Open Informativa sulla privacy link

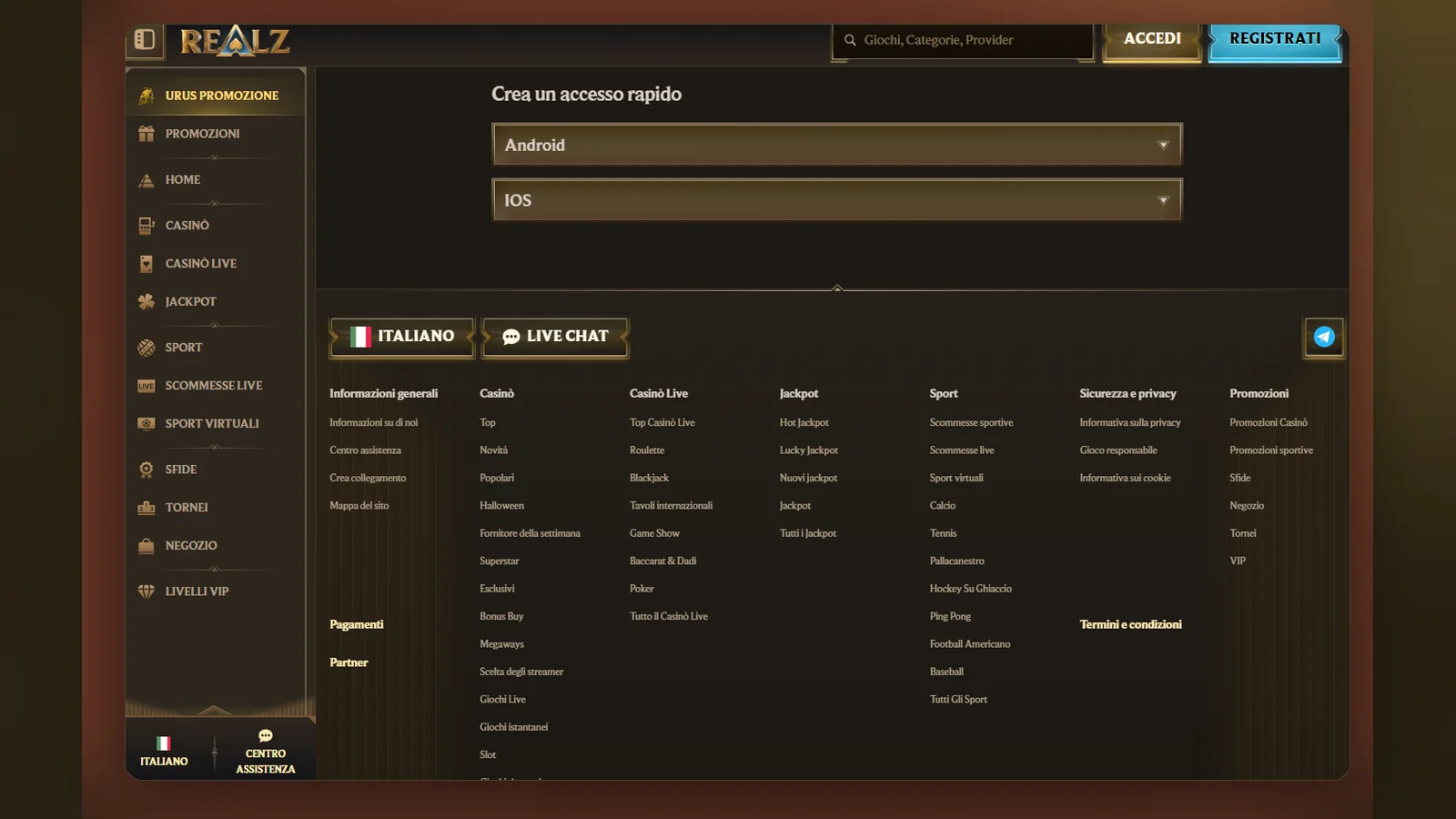pyautogui.click(x=1130, y=422)
